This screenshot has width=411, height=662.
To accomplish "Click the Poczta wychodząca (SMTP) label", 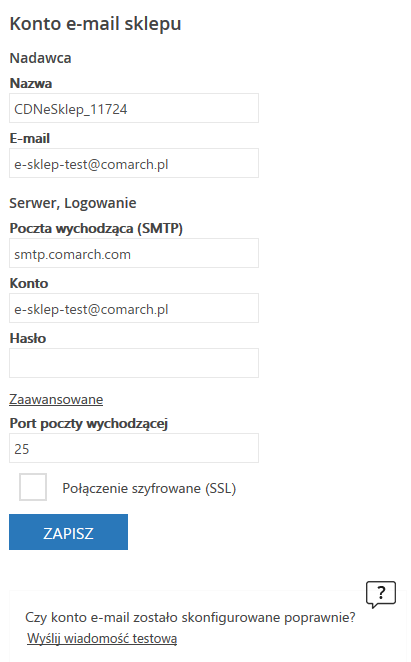I will [96, 228].
